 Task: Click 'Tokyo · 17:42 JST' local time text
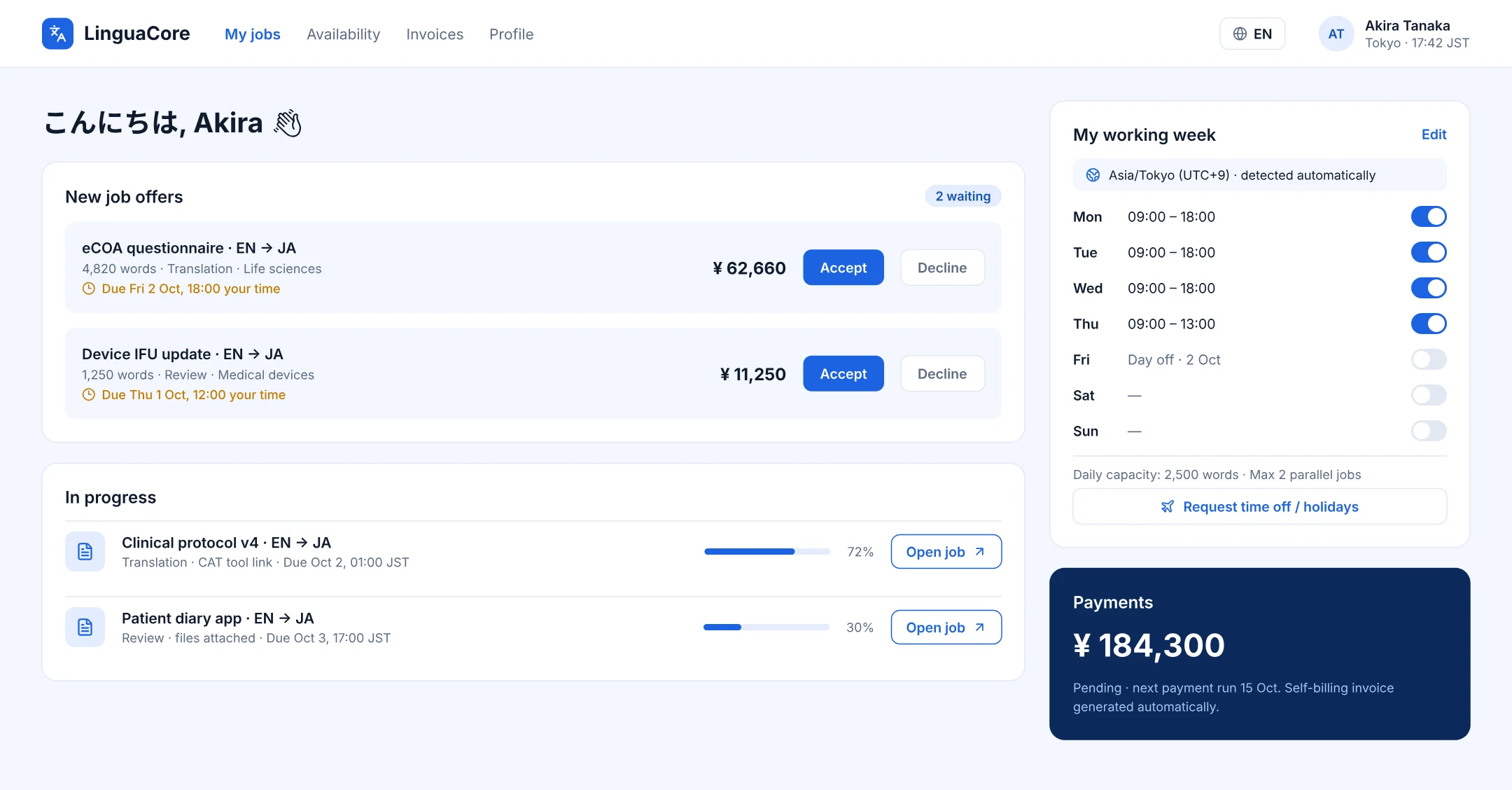pos(1417,43)
